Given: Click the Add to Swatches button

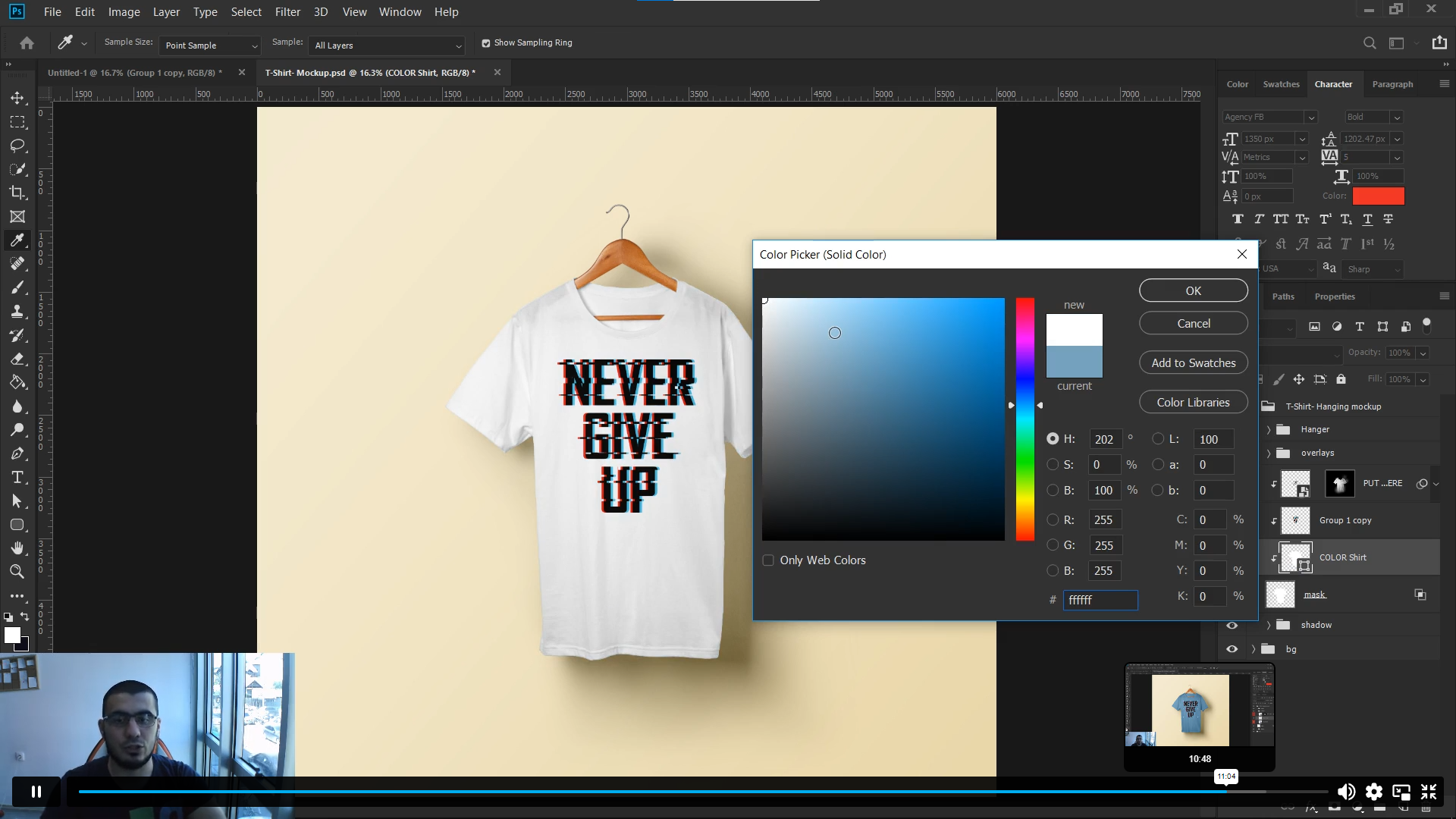Looking at the screenshot, I should 1193,362.
